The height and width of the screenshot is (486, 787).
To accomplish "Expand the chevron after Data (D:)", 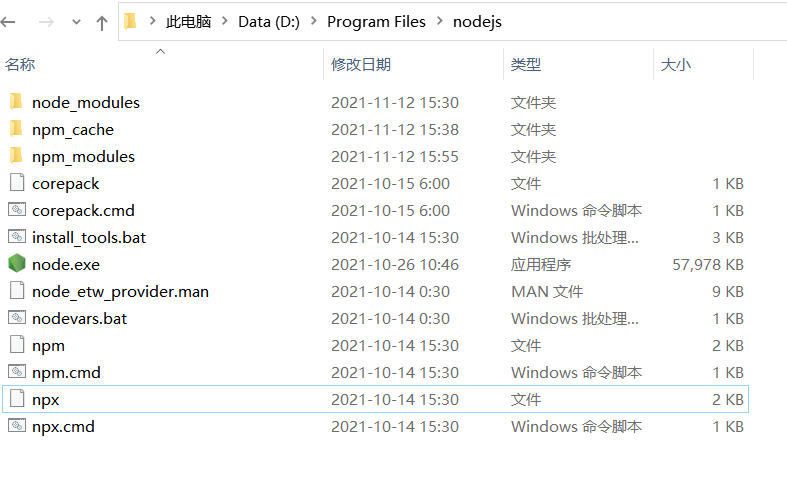I will pos(314,21).
